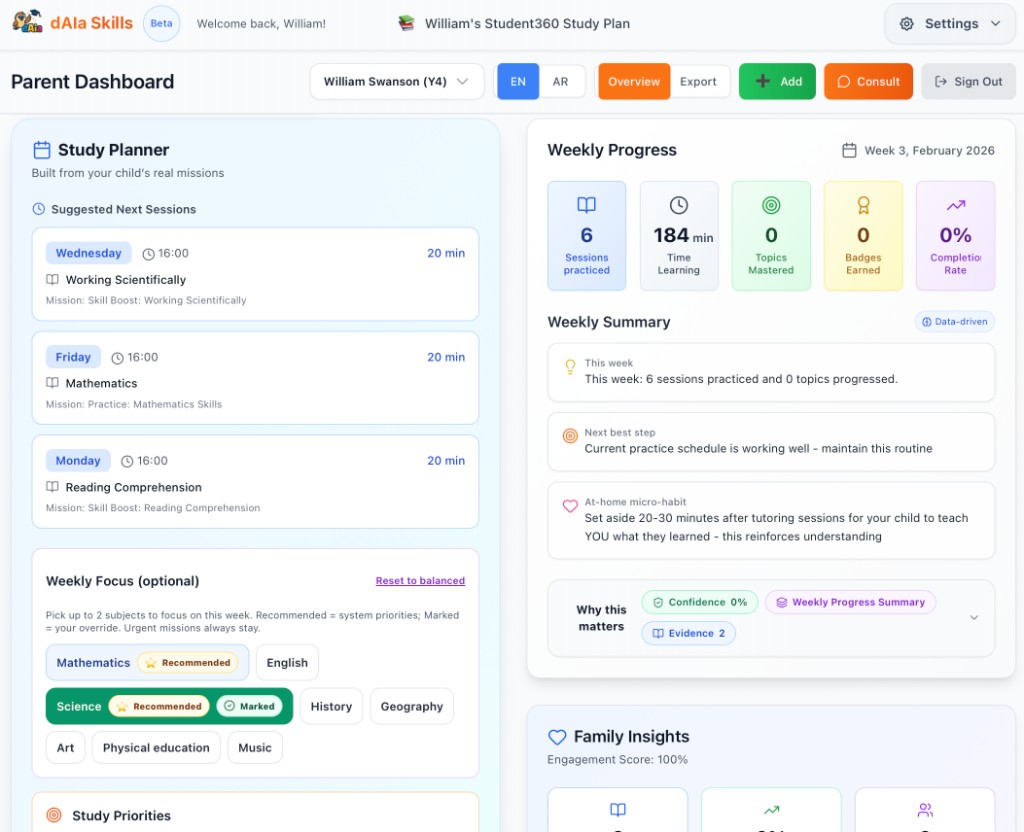
Task: Switch to the Export tab
Action: point(699,81)
